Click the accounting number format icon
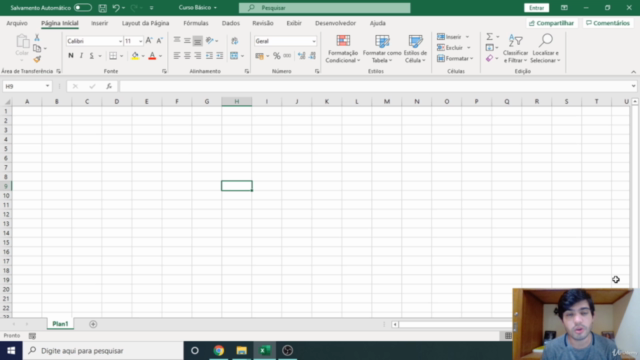 coord(259,56)
